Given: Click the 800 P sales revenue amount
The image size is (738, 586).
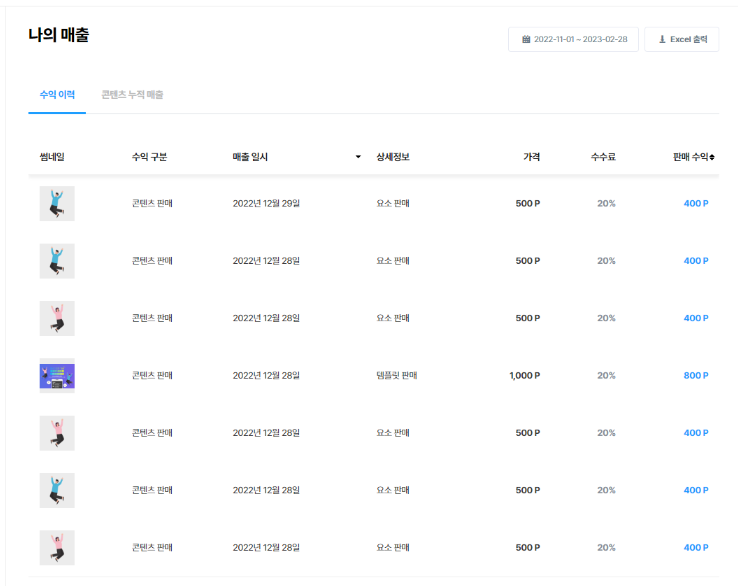Looking at the screenshot, I should (x=696, y=376).
